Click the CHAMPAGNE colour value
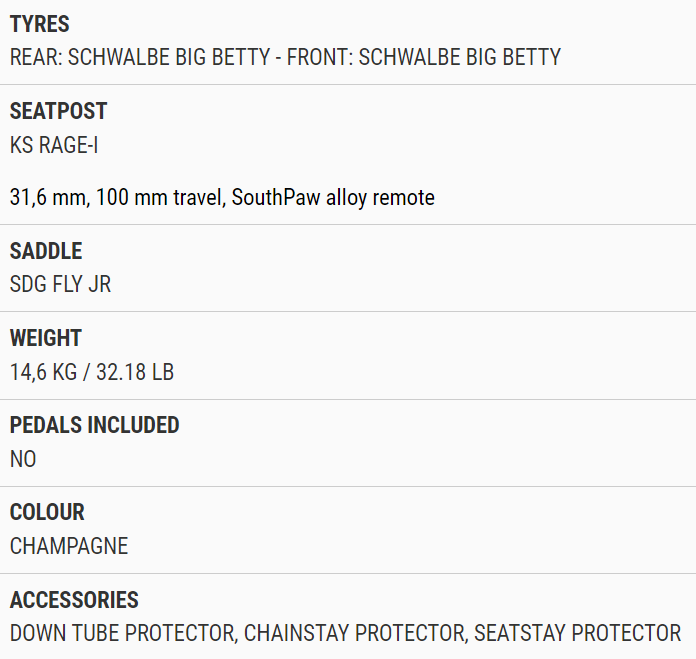Screen dimensions: 696x659 [69, 546]
